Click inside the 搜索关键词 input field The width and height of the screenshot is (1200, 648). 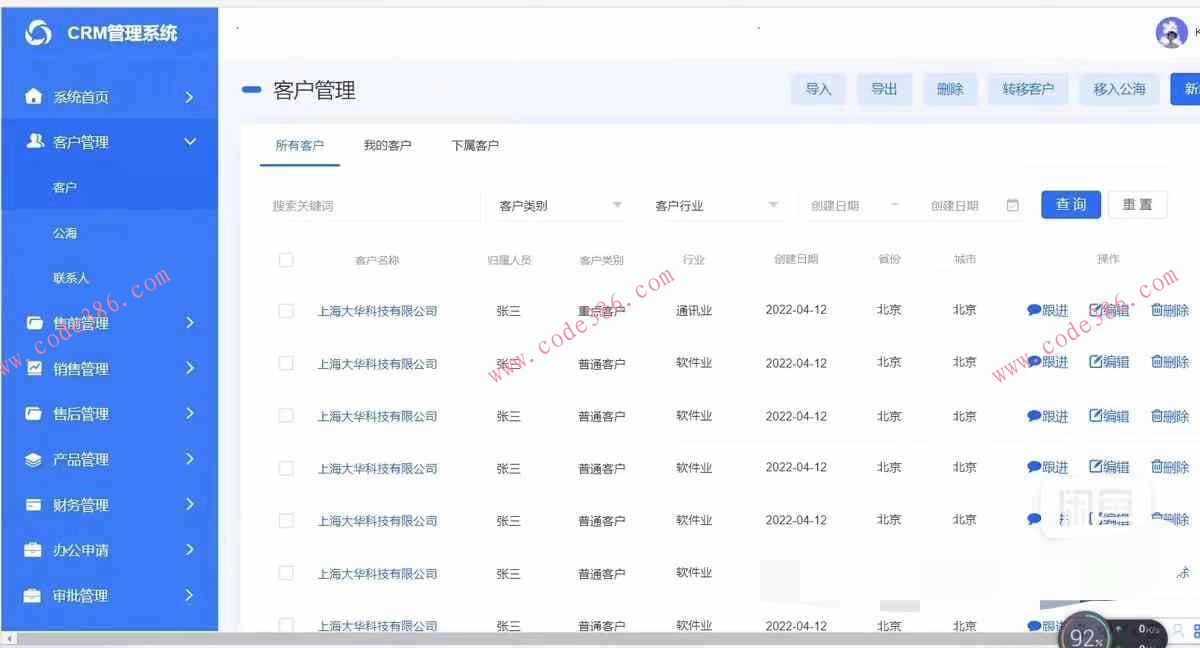370,205
